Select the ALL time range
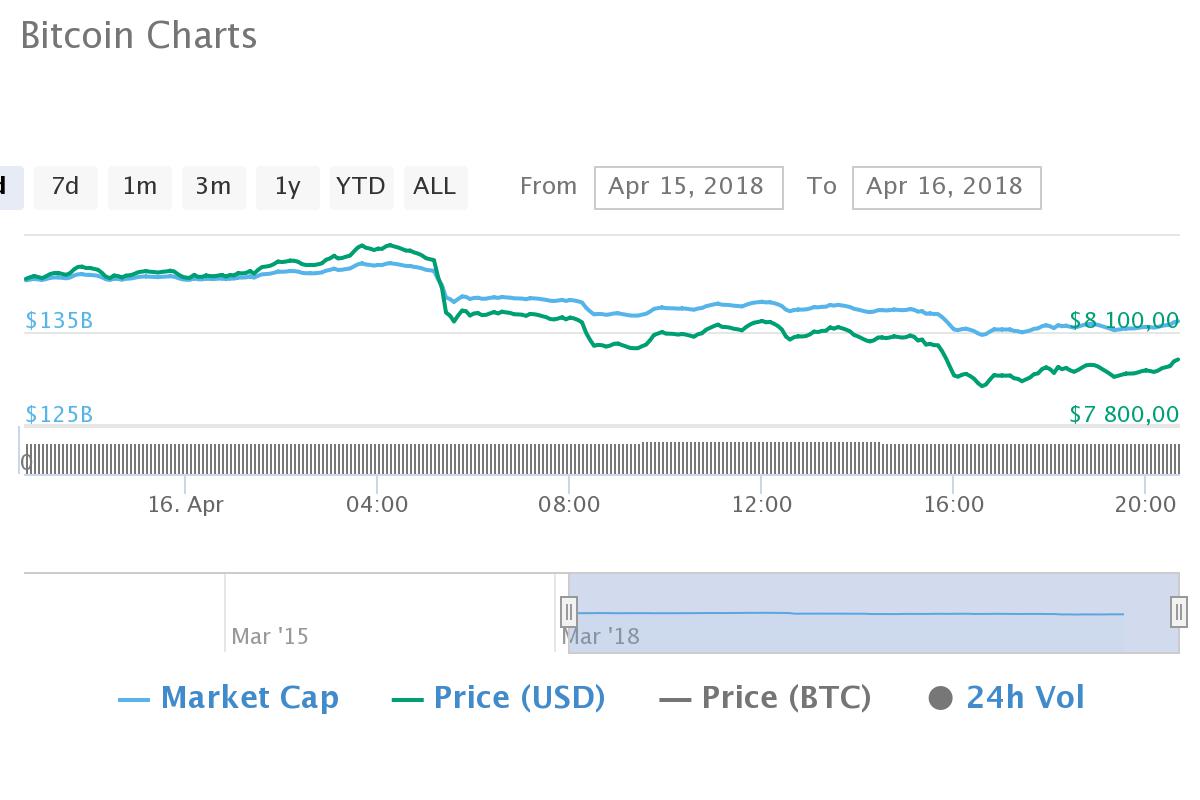The height and width of the screenshot is (800, 1200). 435,187
